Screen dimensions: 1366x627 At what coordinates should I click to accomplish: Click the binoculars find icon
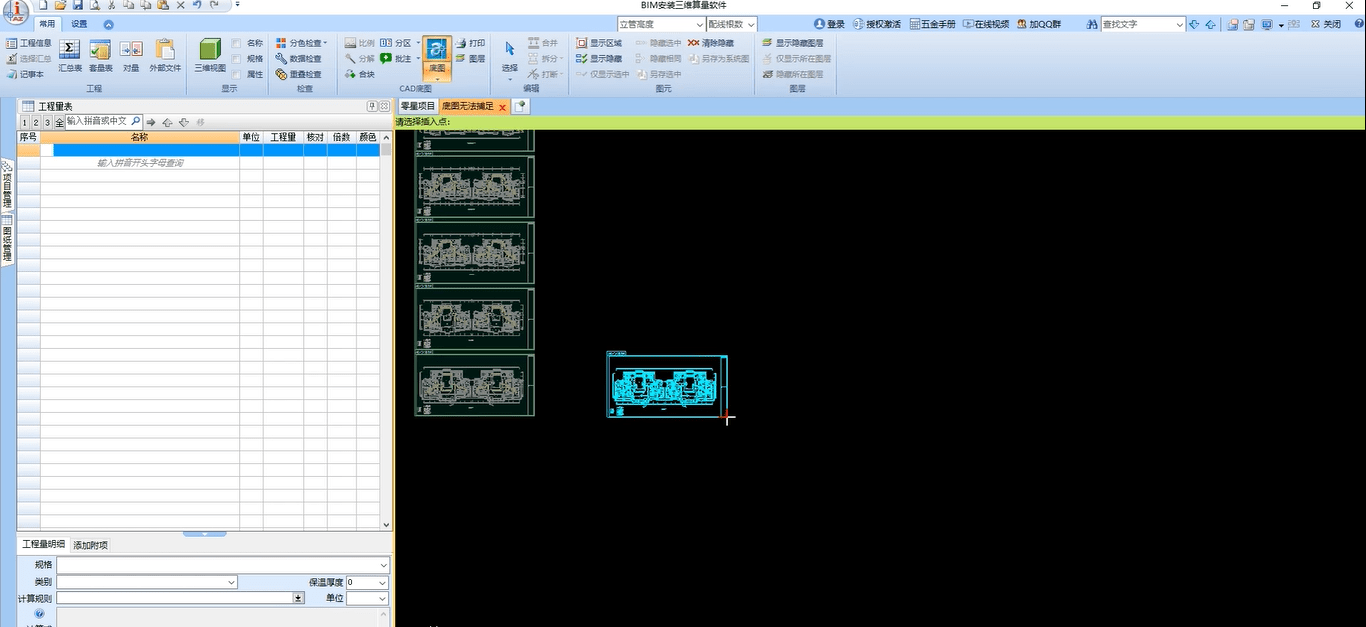pyautogui.click(x=1092, y=24)
